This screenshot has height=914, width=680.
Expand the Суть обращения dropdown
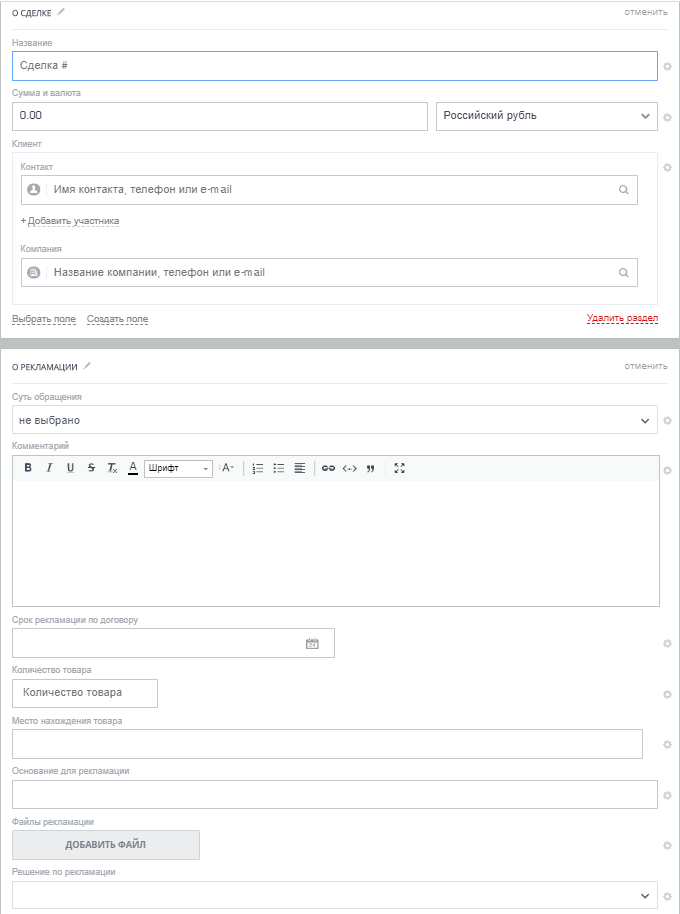click(335, 421)
